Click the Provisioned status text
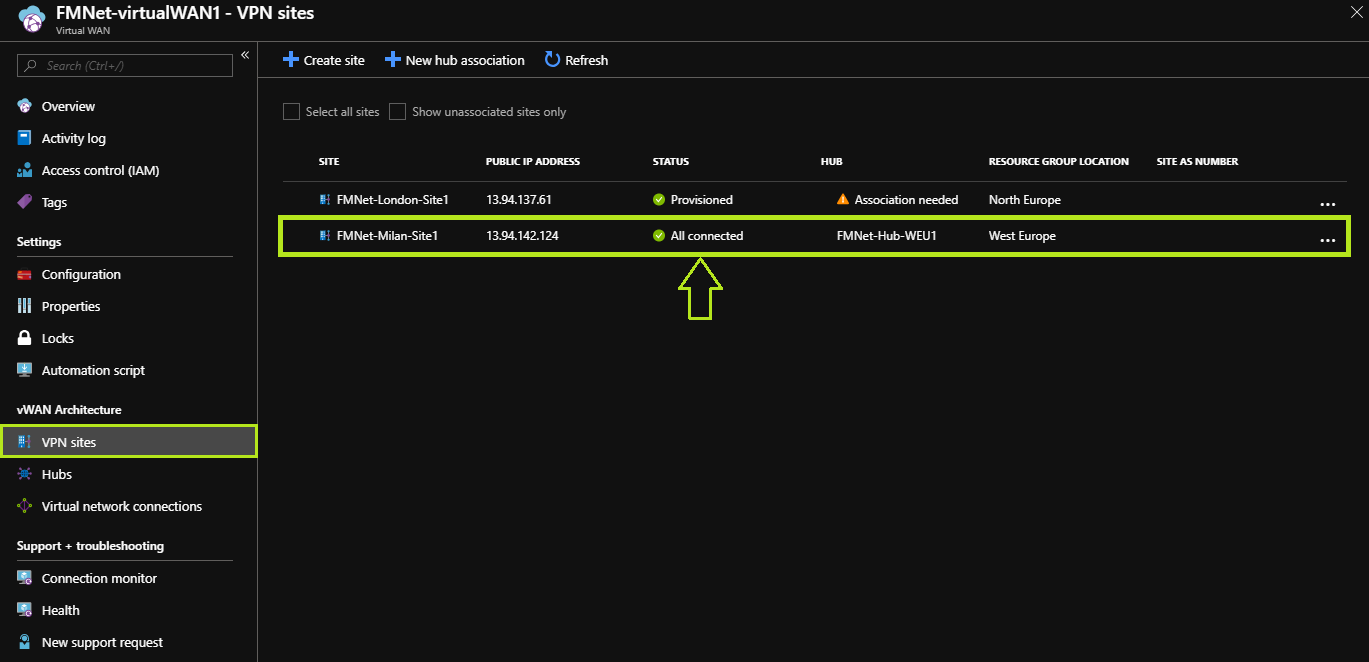1369x662 pixels. [702, 200]
